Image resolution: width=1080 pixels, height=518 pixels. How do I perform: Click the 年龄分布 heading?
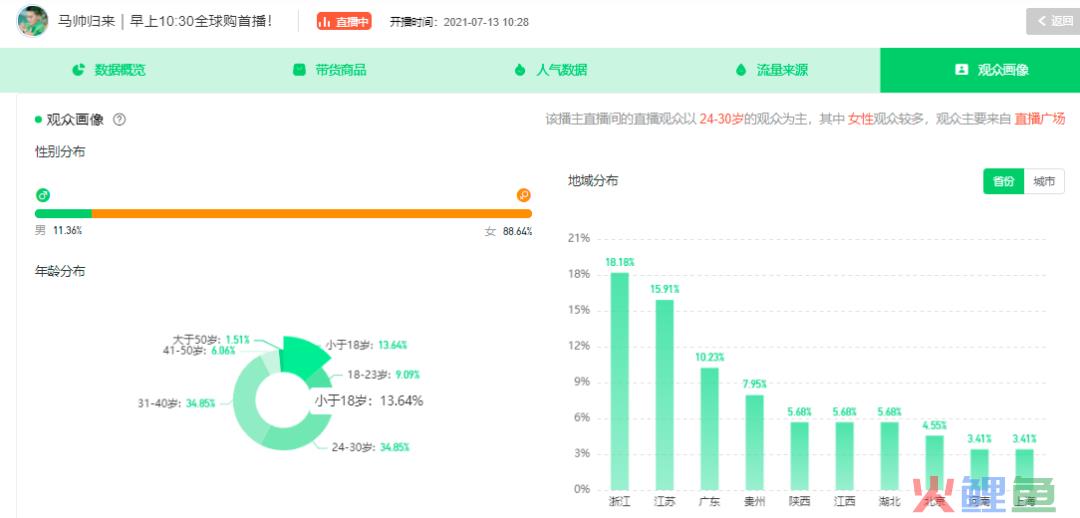tap(60, 271)
